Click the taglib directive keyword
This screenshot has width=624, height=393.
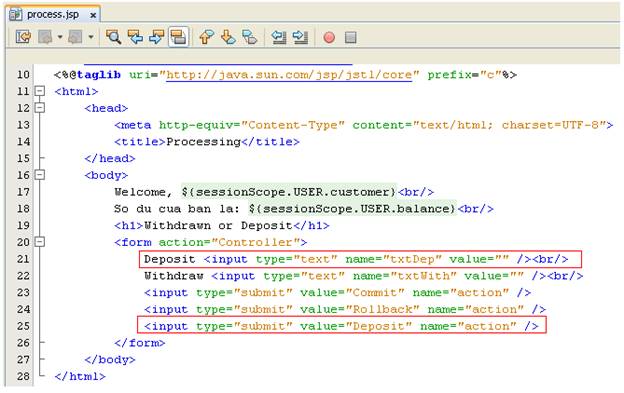point(99,75)
